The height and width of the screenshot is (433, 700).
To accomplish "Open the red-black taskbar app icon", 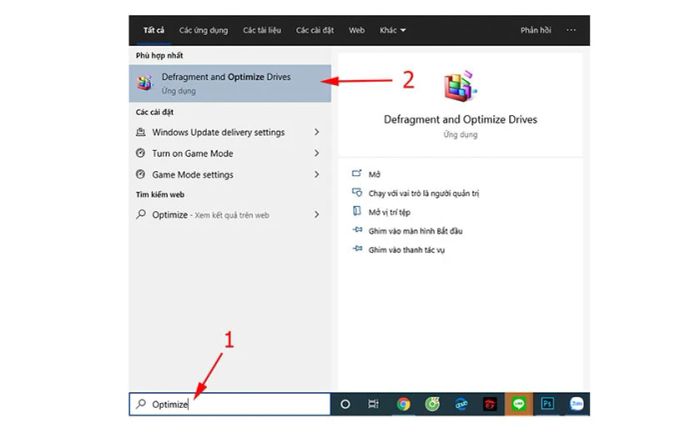I will point(490,404).
